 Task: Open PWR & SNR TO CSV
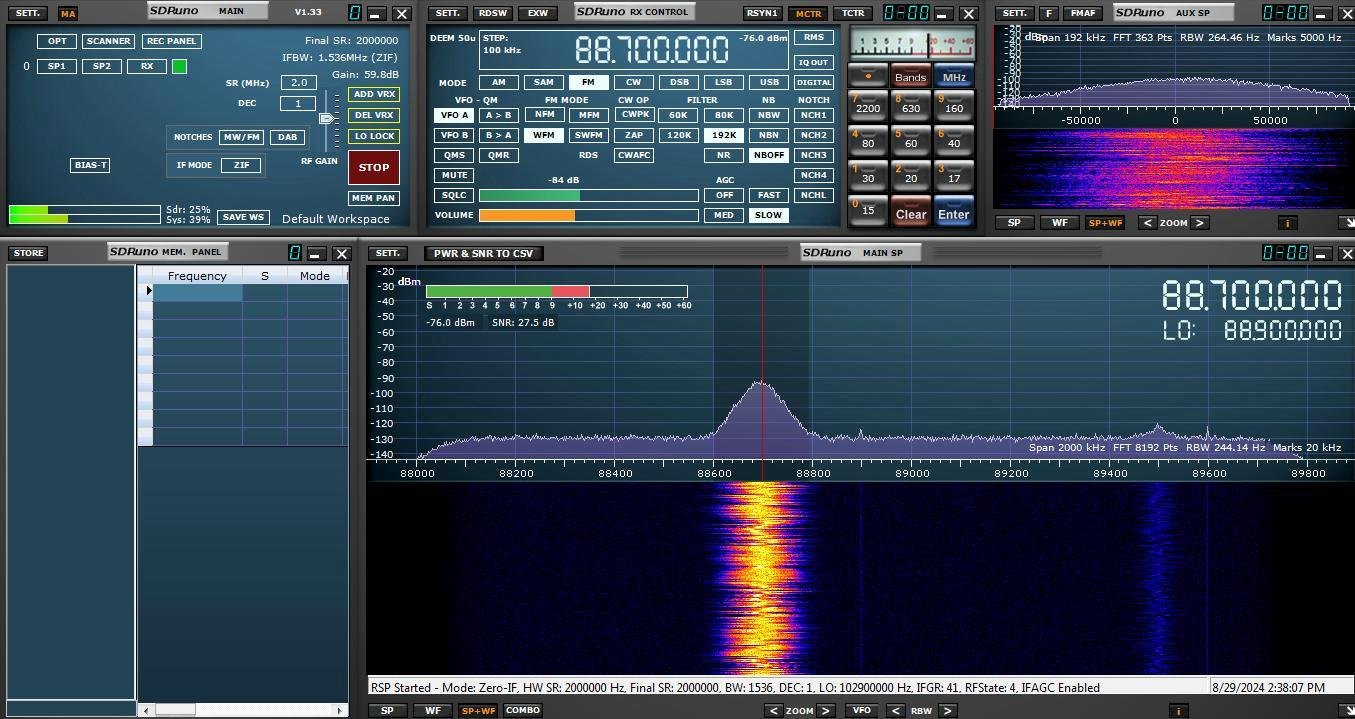click(x=483, y=253)
